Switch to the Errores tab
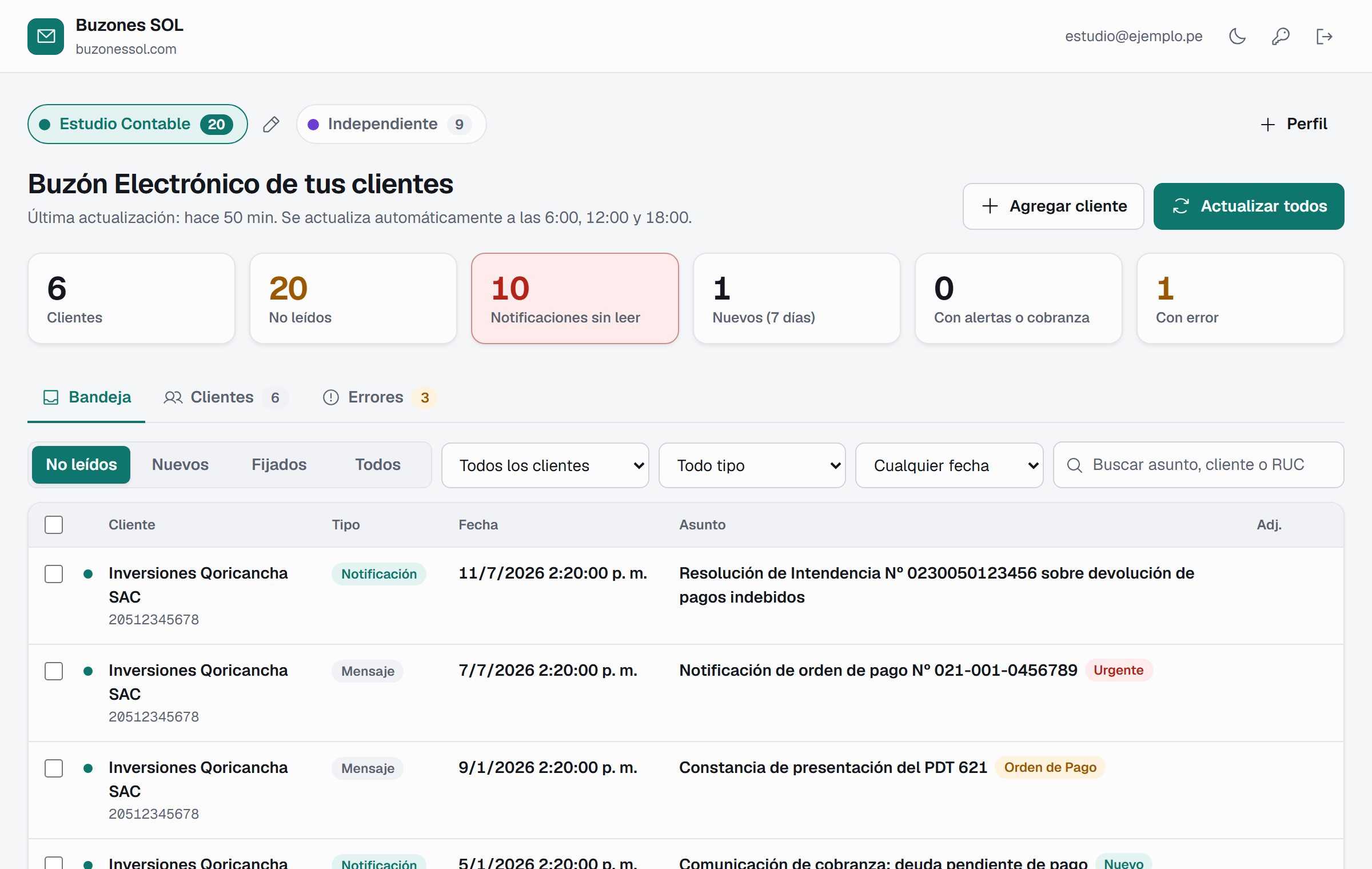 click(x=380, y=397)
